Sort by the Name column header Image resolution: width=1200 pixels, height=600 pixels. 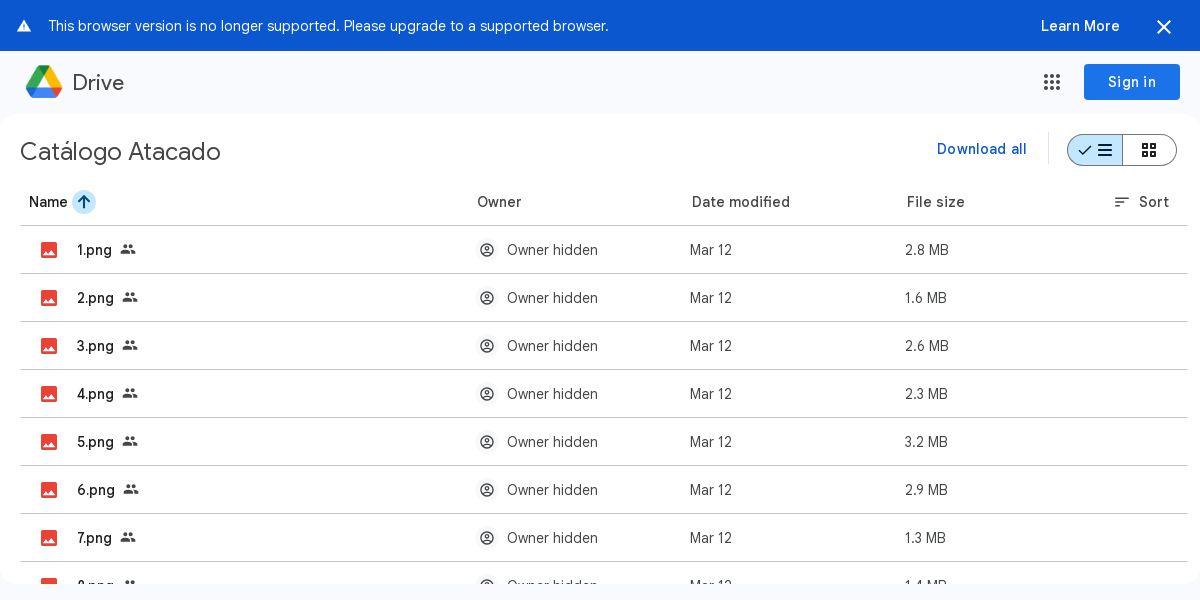48,202
